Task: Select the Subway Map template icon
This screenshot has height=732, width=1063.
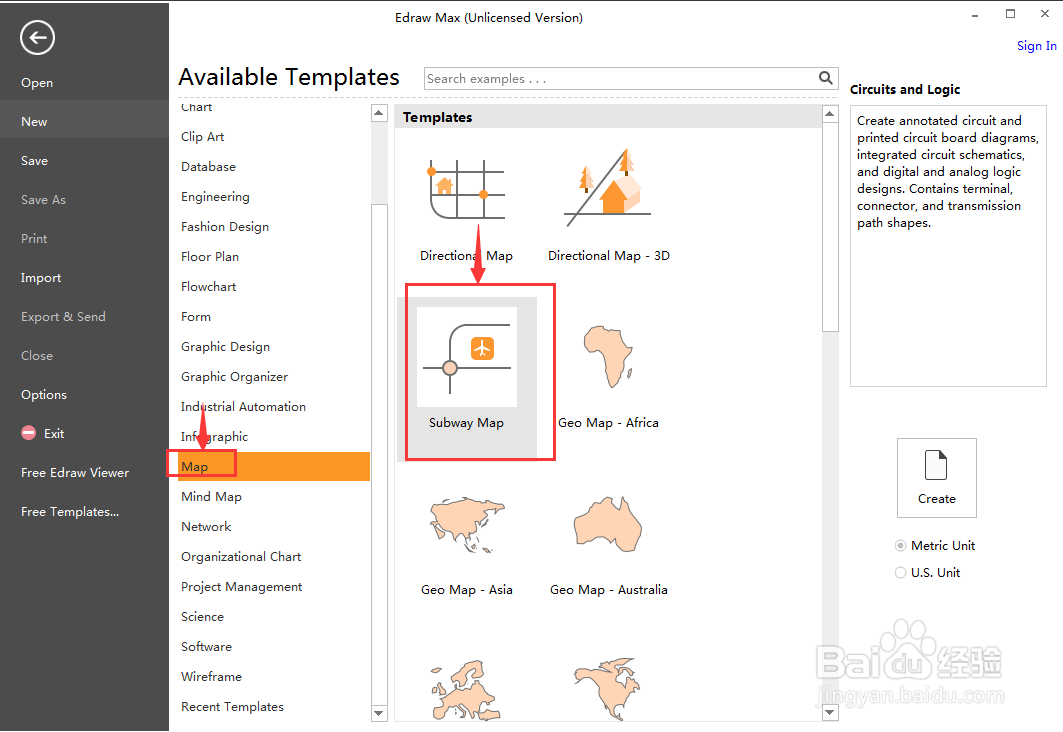Action: coord(466,357)
